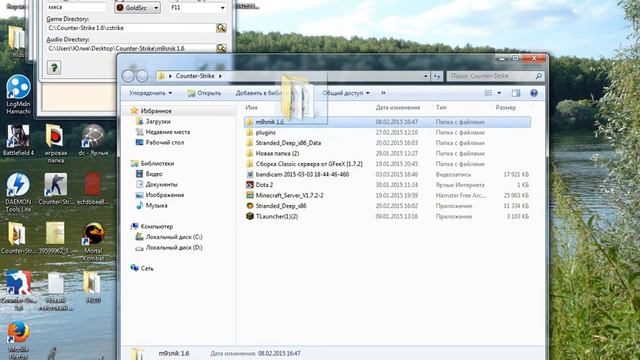This screenshot has width=640, height=360.
Task: Open Рабочий стол in sidebar
Action: coord(160,142)
